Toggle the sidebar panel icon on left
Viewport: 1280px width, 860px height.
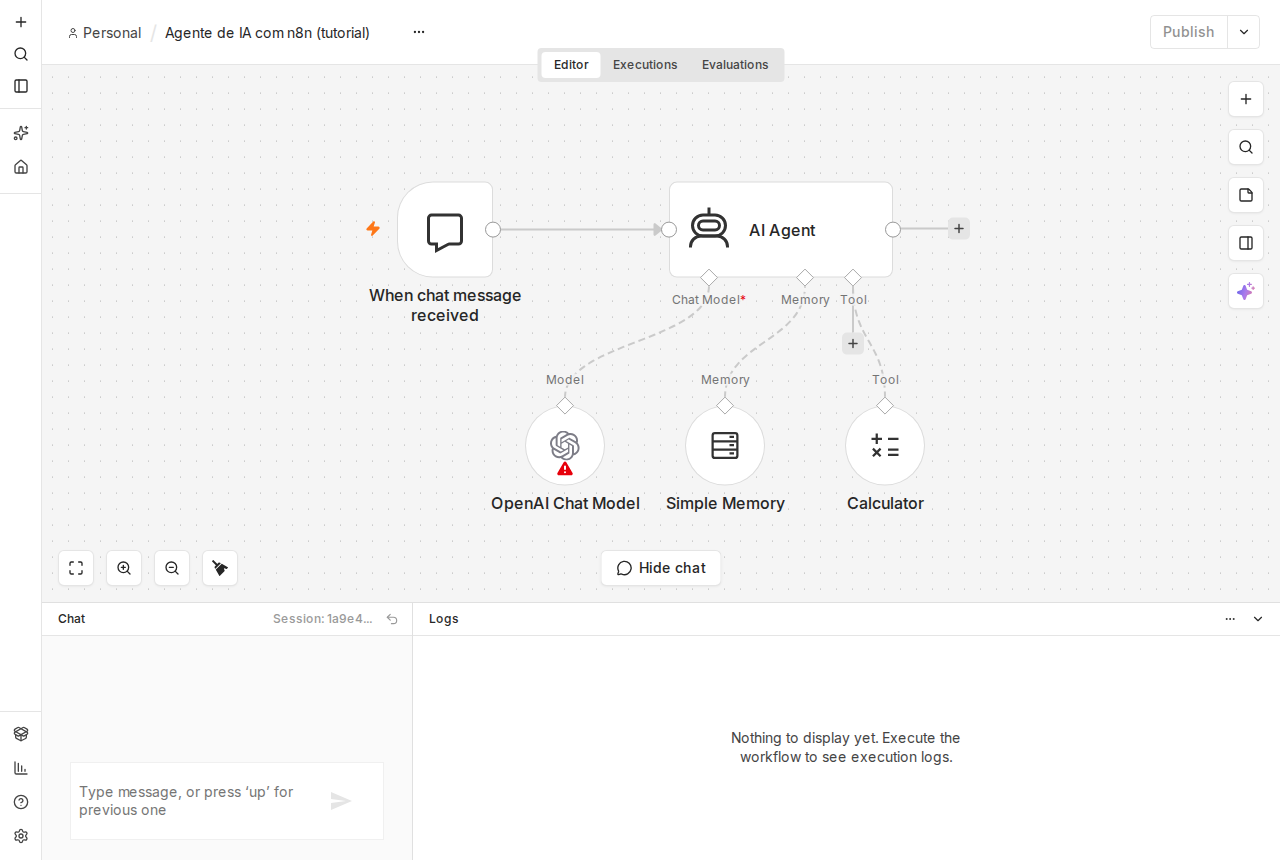click(21, 86)
